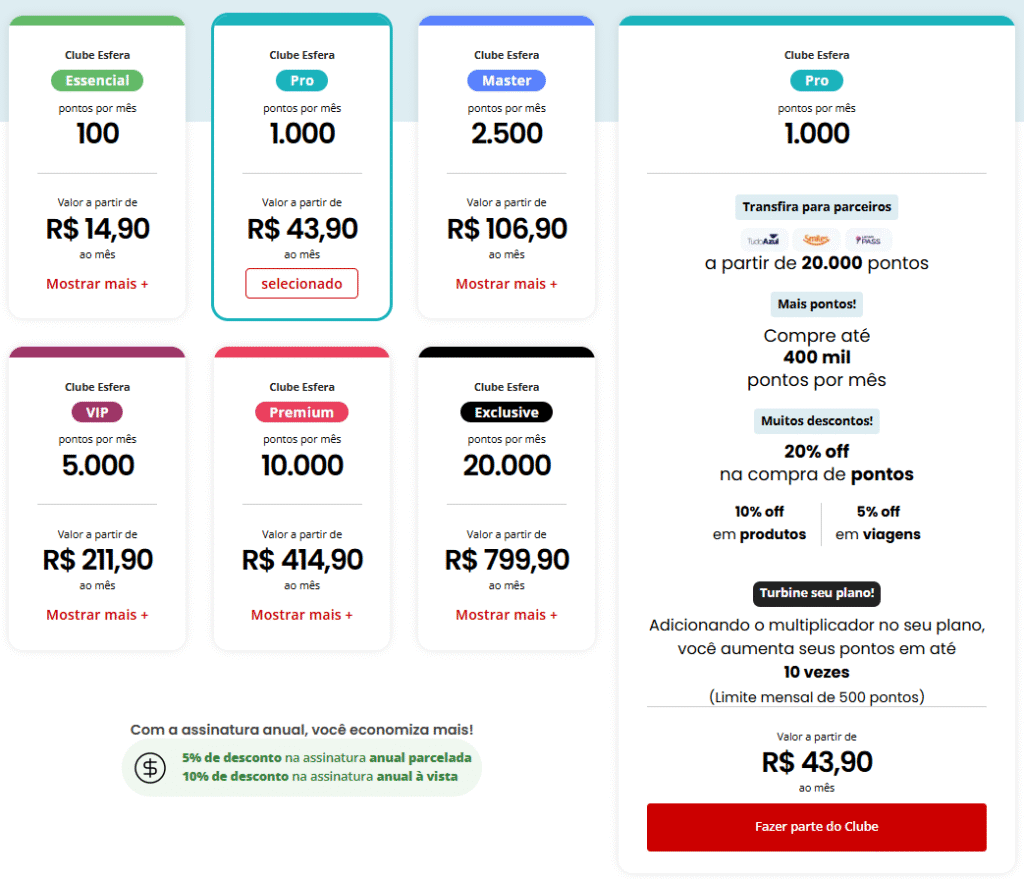This screenshot has width=1024, height=879.
Task: Click the pink Premium plan badge
Action: [301, 412]
